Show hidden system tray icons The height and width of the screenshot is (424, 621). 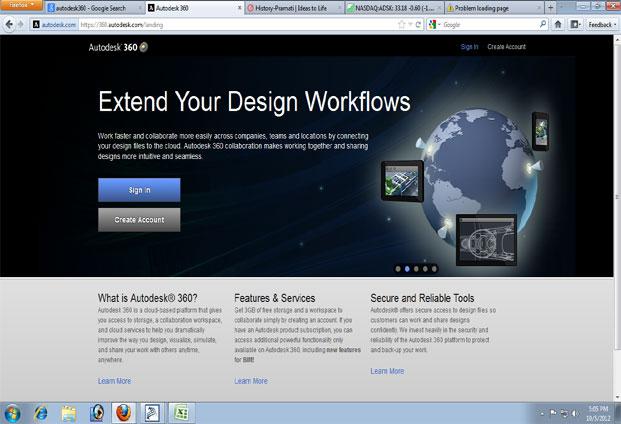tap(543, 413)
